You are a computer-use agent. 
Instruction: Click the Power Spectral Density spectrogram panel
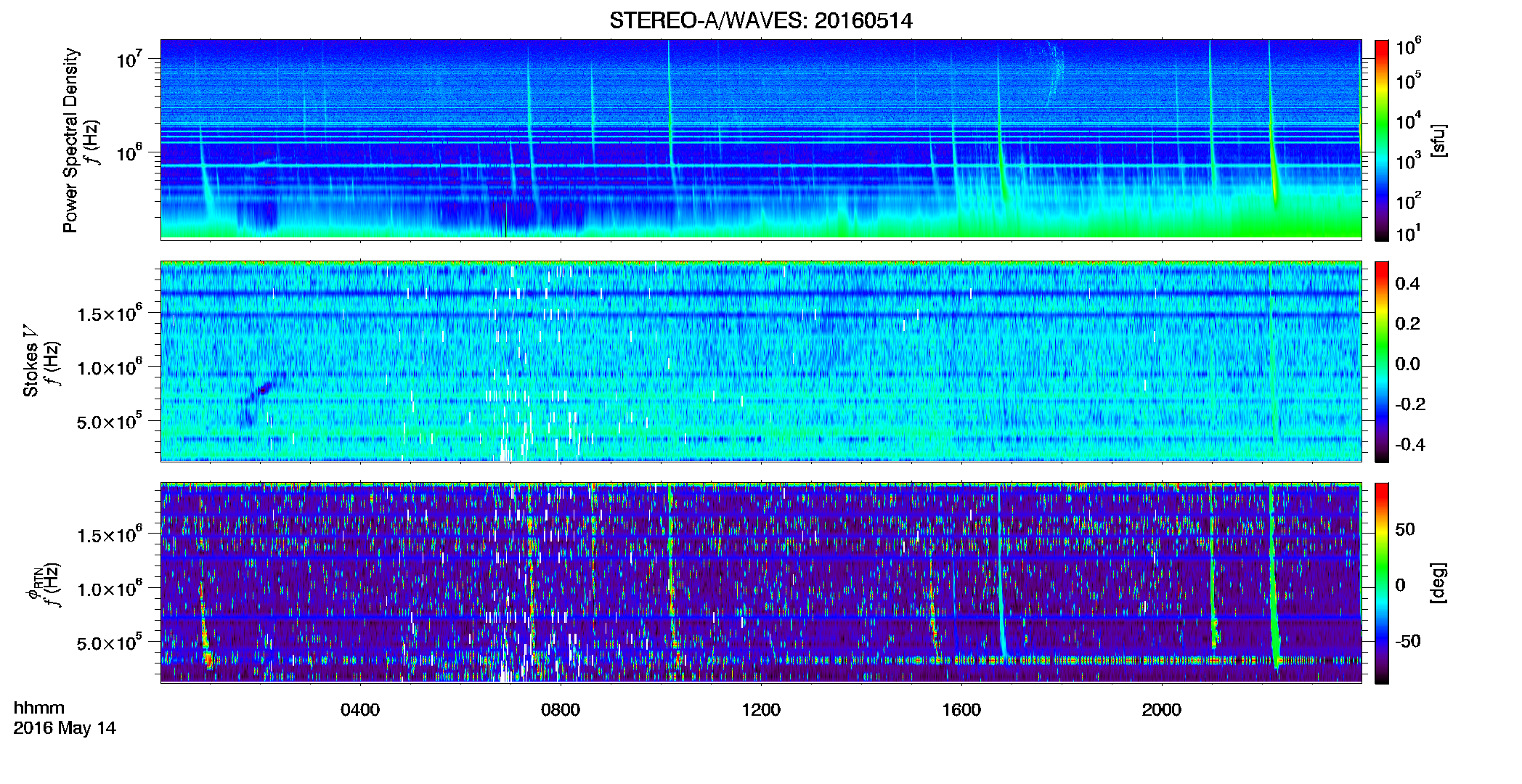point(761,139)
